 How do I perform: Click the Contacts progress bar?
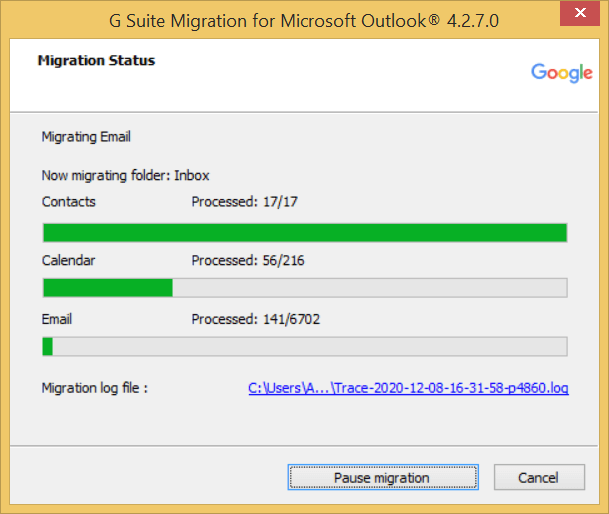point(305,233)
